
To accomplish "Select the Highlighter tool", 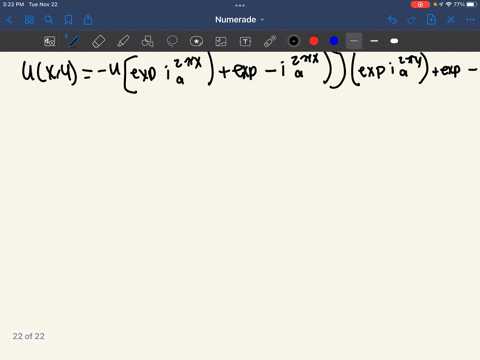I will click(x=123, y=41).
